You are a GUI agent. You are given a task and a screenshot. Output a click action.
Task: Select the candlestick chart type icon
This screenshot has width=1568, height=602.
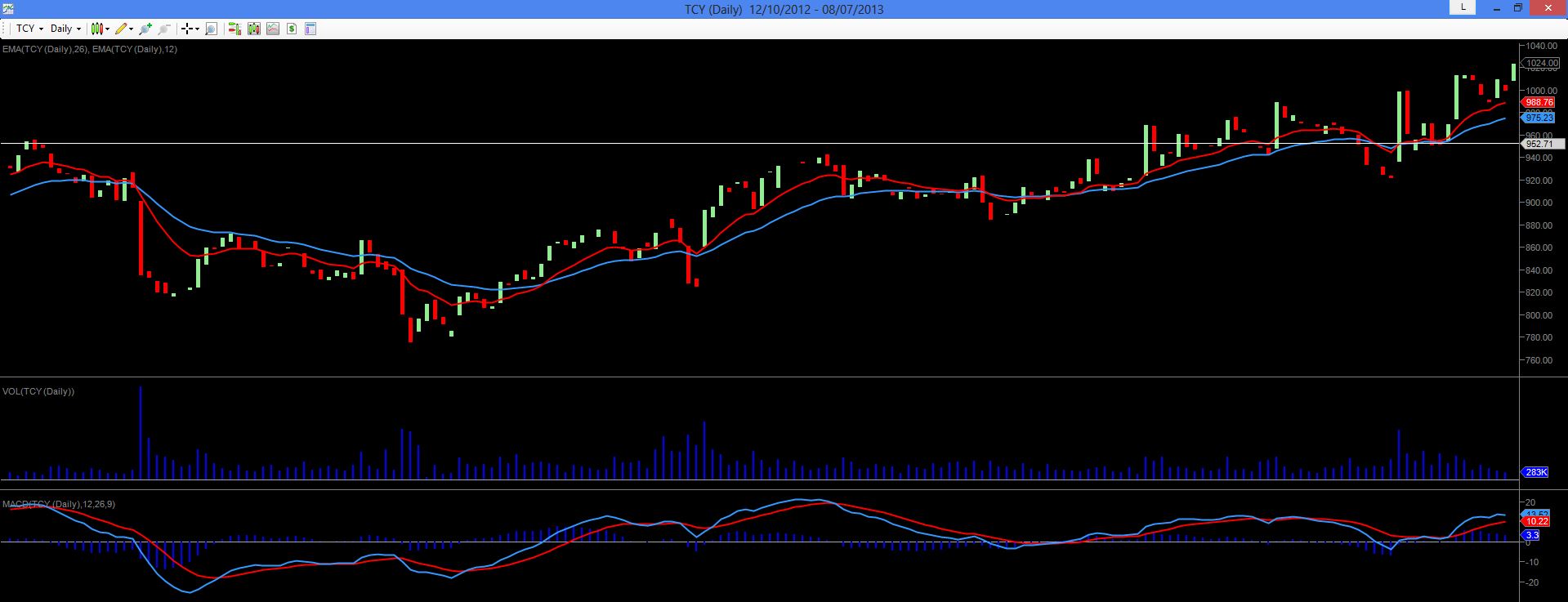[97, 29]
